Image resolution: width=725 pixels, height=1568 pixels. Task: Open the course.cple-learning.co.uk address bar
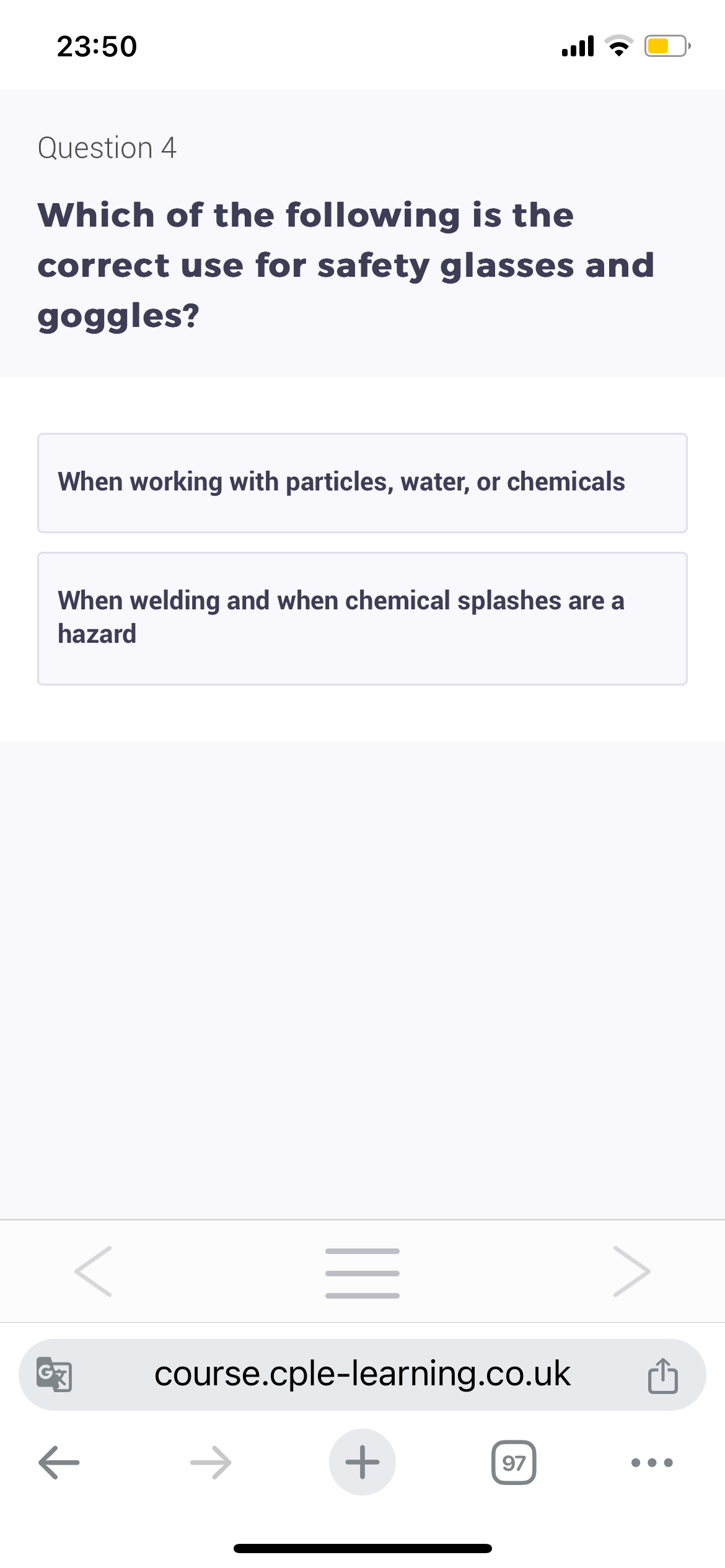(362, 1375)
